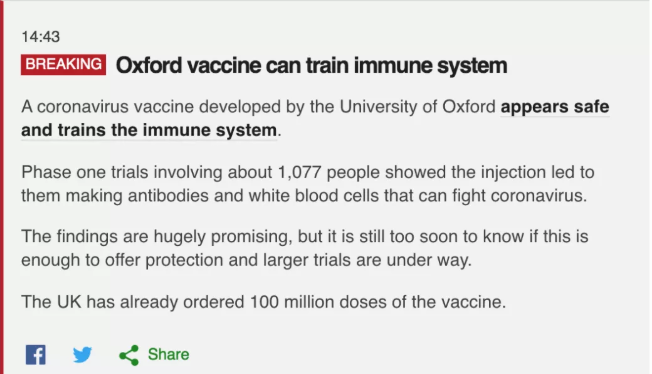This screenshot has width=652, height=374.
Task: Click the 'UK has already ordered' sentence
Action: (x=264, y=302)
